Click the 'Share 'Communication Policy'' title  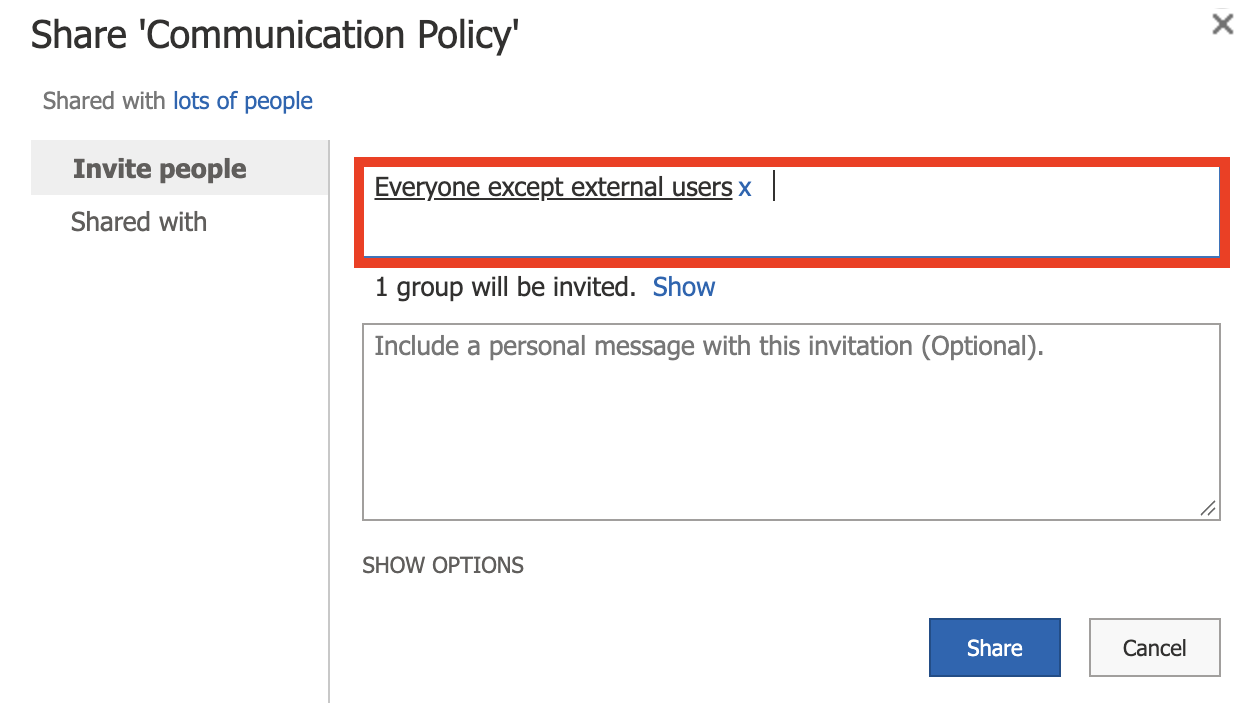[x=275, y=36]
